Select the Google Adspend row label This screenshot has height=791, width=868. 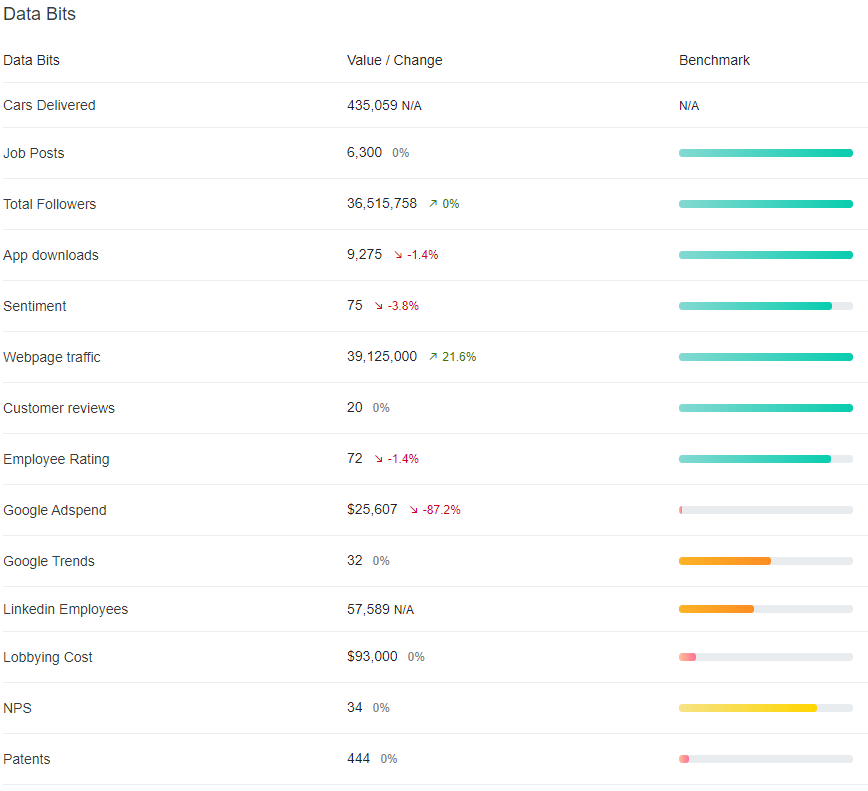click(55, 510)
